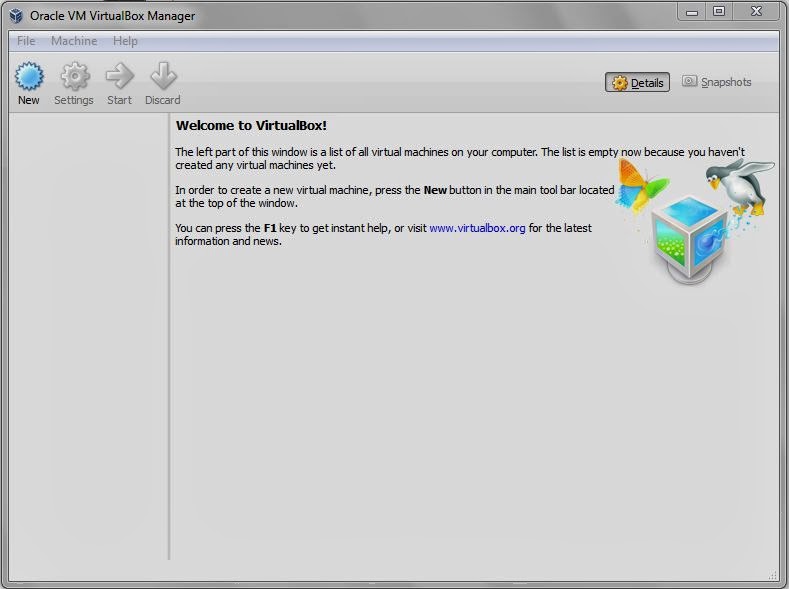Click the Discard down-arrow icon
The image size is (789, 589).
[x=163, y=76]
